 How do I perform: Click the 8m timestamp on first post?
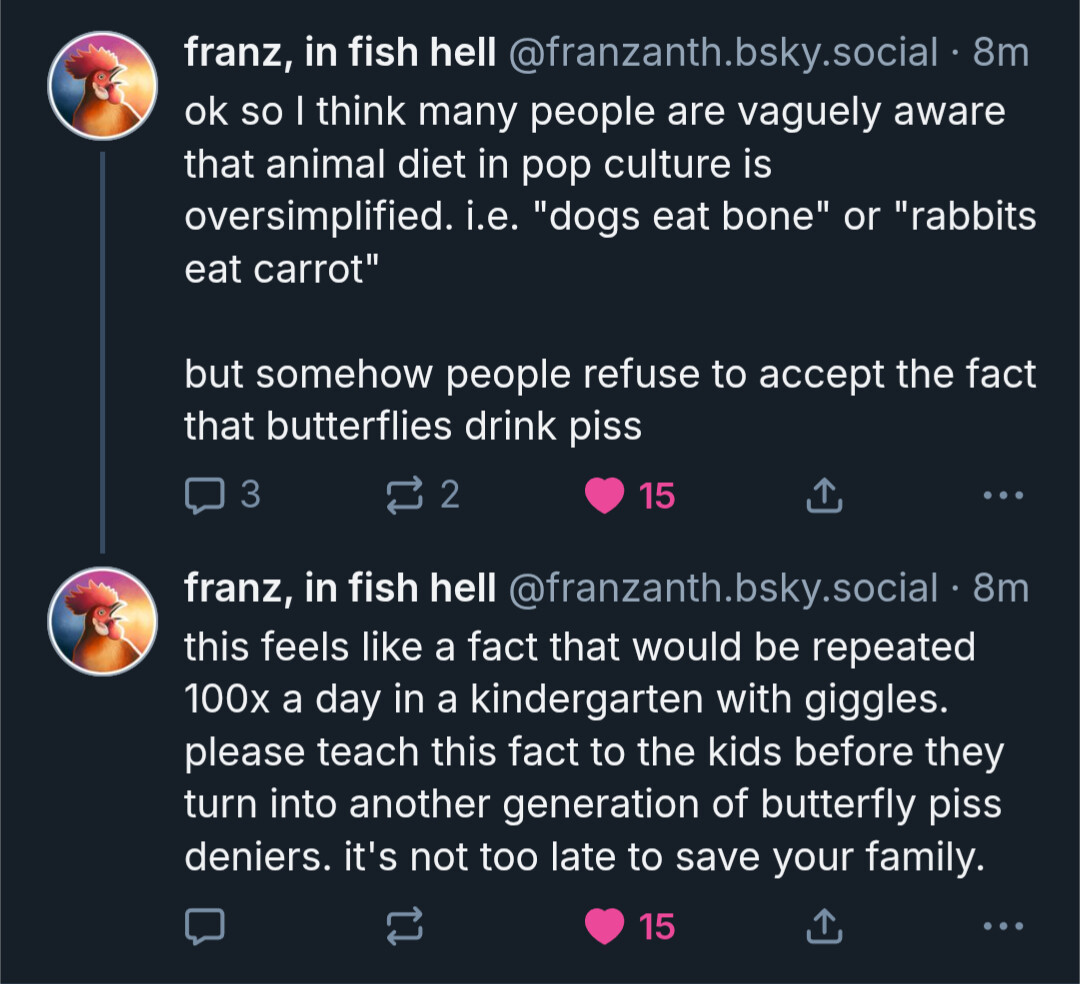1000,53
